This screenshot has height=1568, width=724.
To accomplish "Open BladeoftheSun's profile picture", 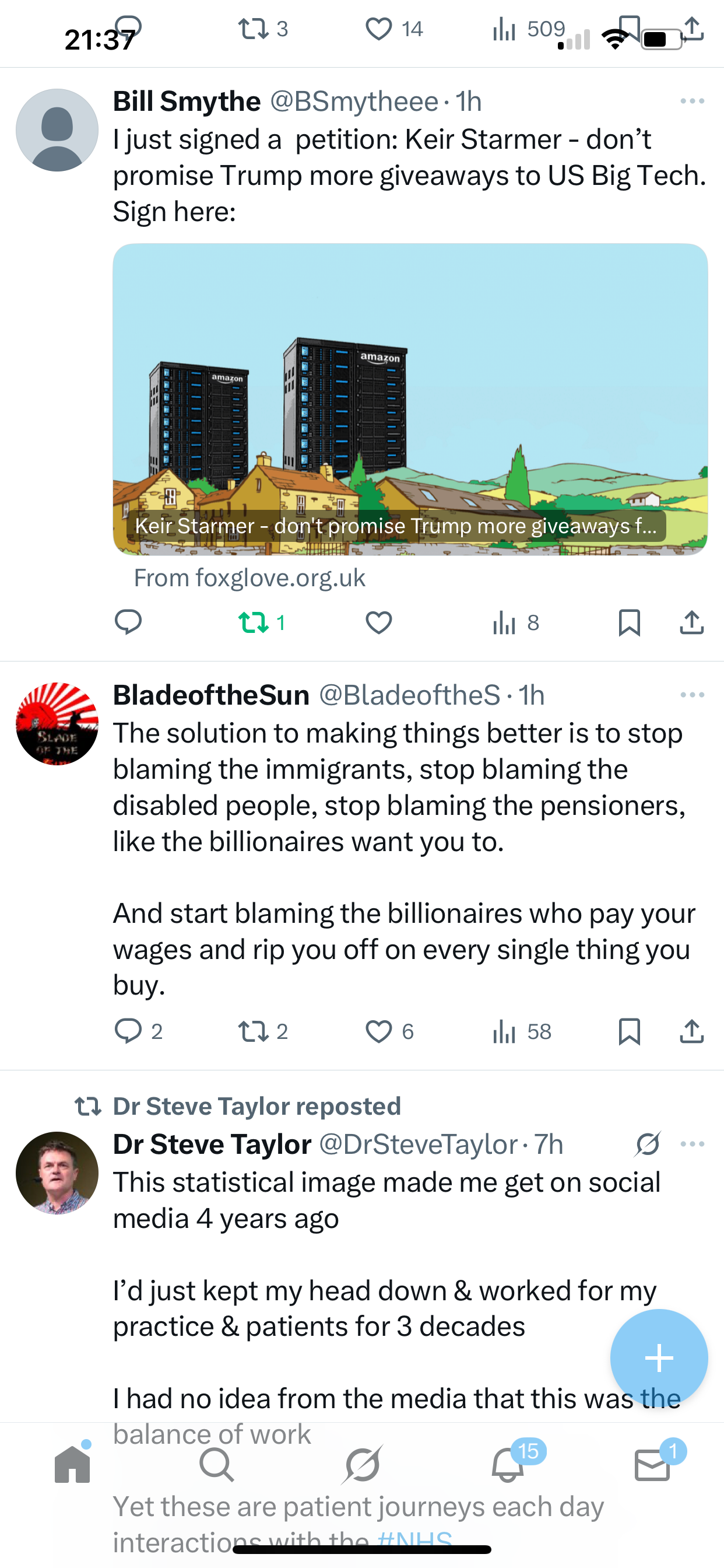I will tap(57, 724).
